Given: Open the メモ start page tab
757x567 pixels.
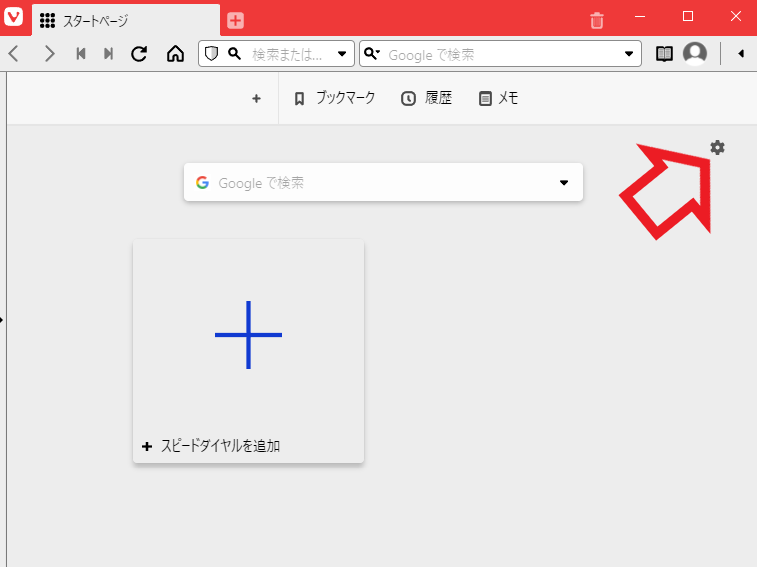Looking at the screenshot, I should (x=499, y=98).
